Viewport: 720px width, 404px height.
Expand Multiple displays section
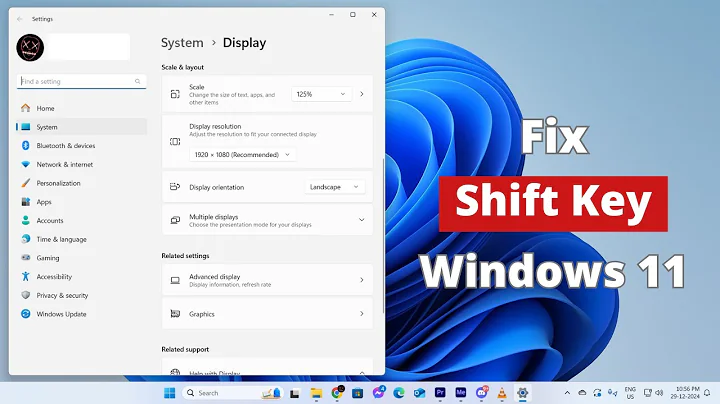267,220
